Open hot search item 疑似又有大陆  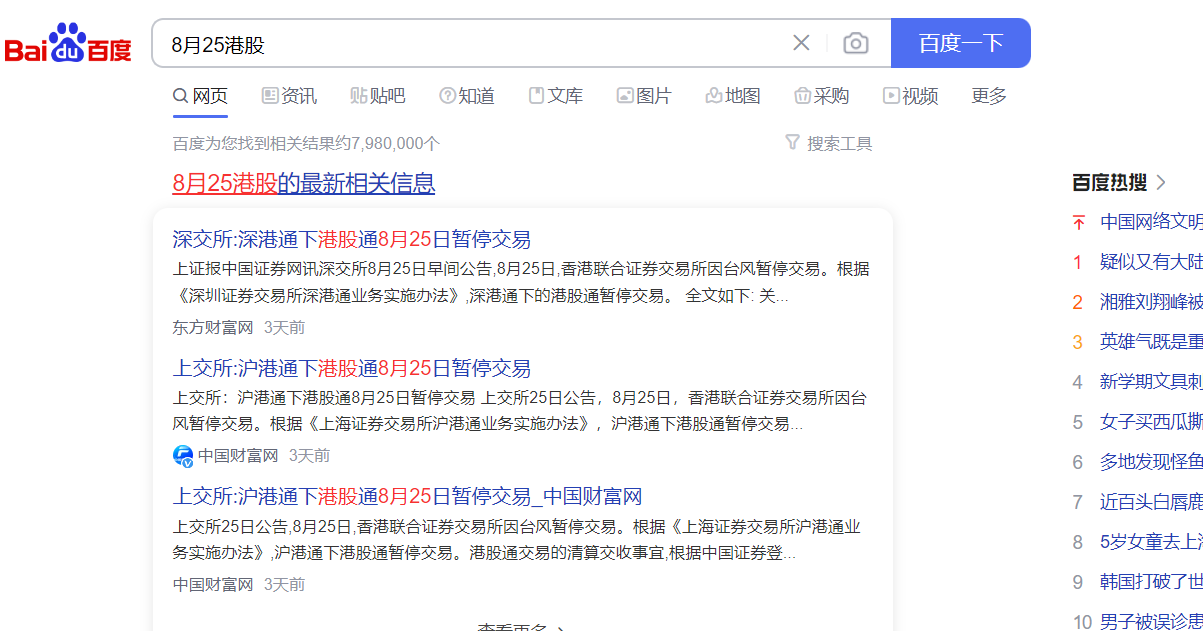pos(1151,261)
